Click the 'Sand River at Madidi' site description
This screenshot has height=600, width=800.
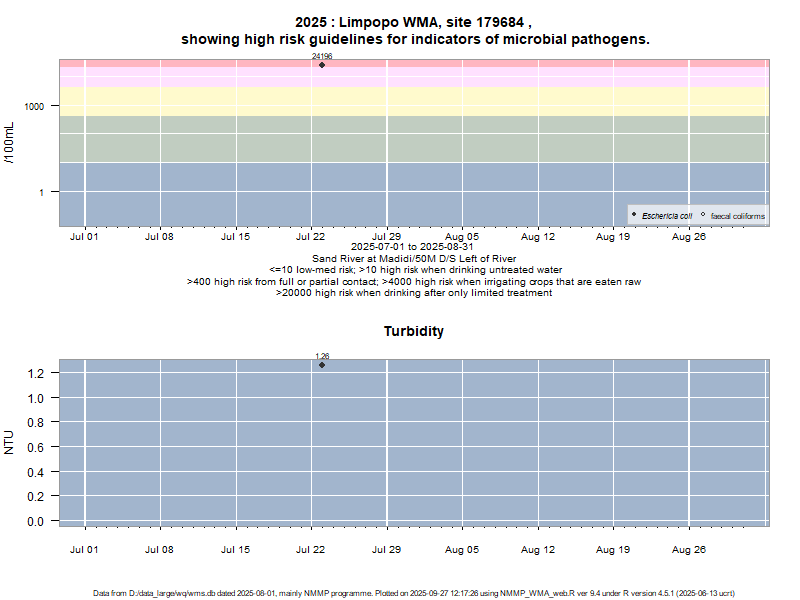coord(413,259)
